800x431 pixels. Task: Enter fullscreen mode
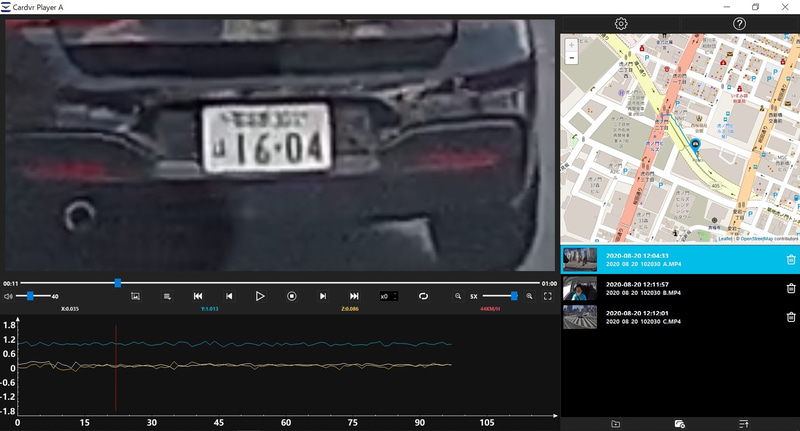[x=547, y=296]
